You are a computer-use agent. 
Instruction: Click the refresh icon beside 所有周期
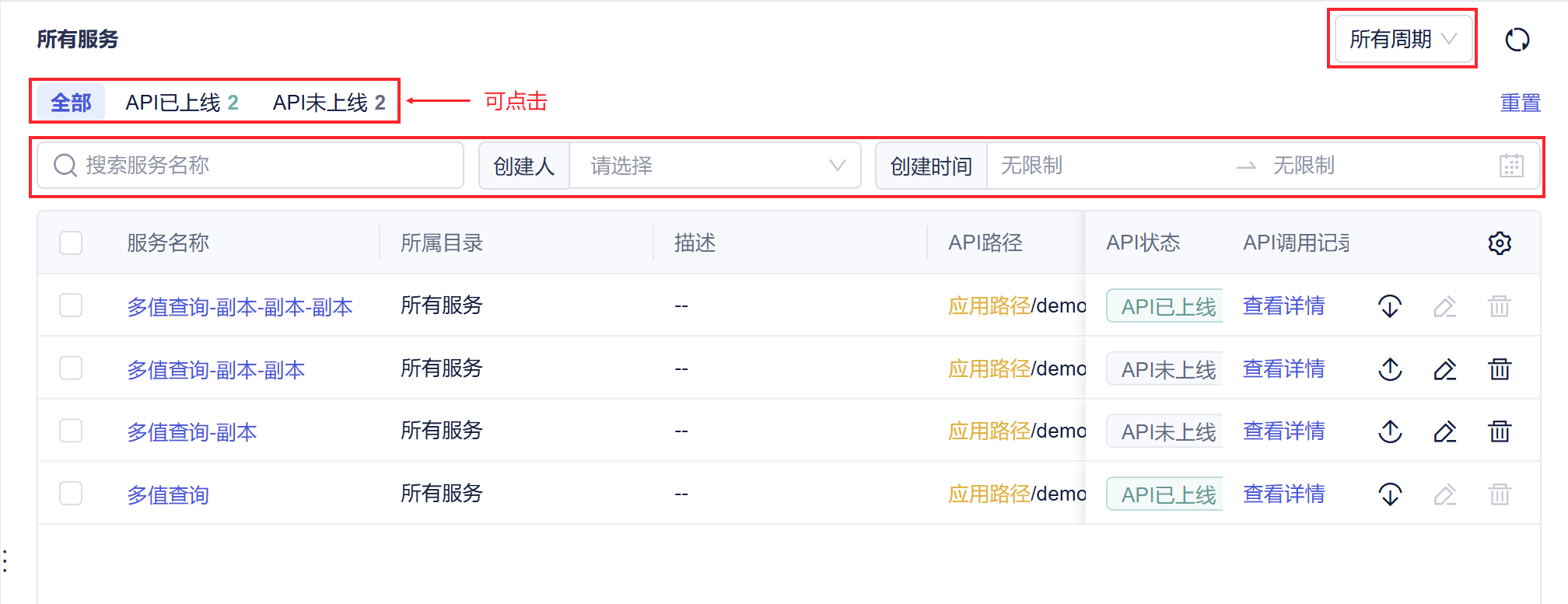point(1517,39)
